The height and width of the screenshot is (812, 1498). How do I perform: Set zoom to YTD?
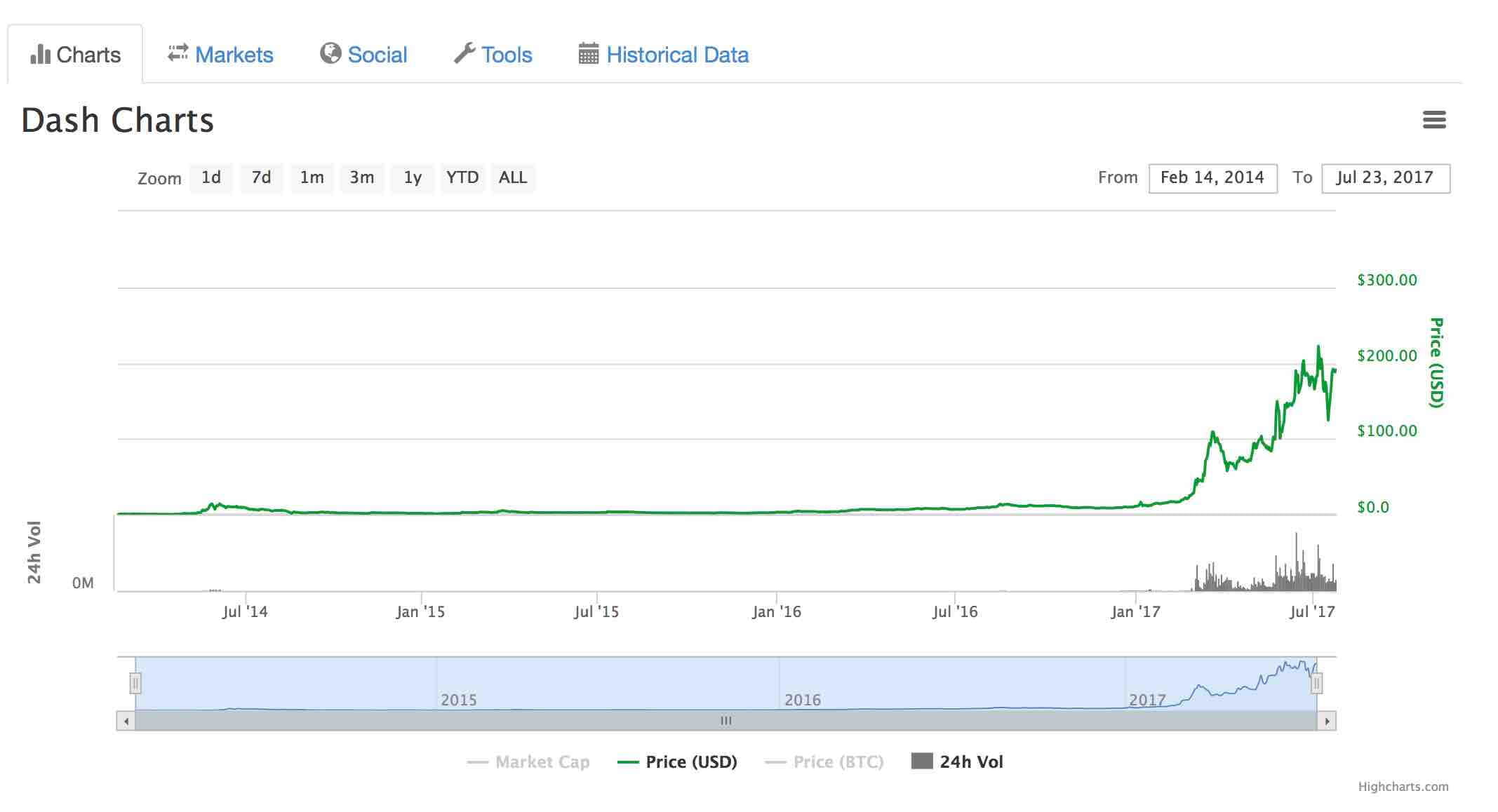(x=462, y=178)
